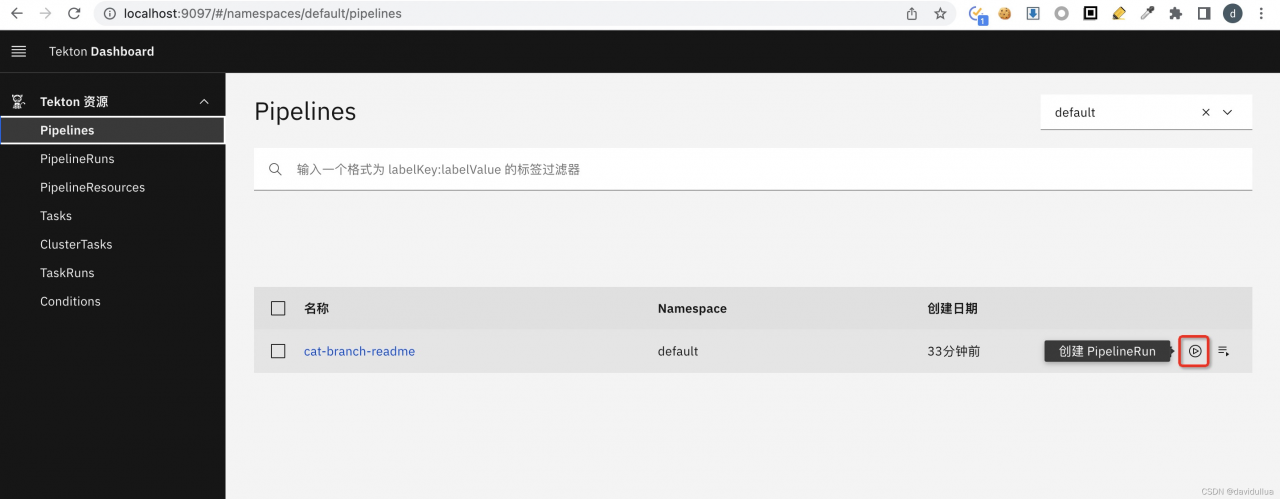Screen dimensions: 1280x499
Task: Click the eyedropper color picker extension
Action: (x=1148, y=14)
